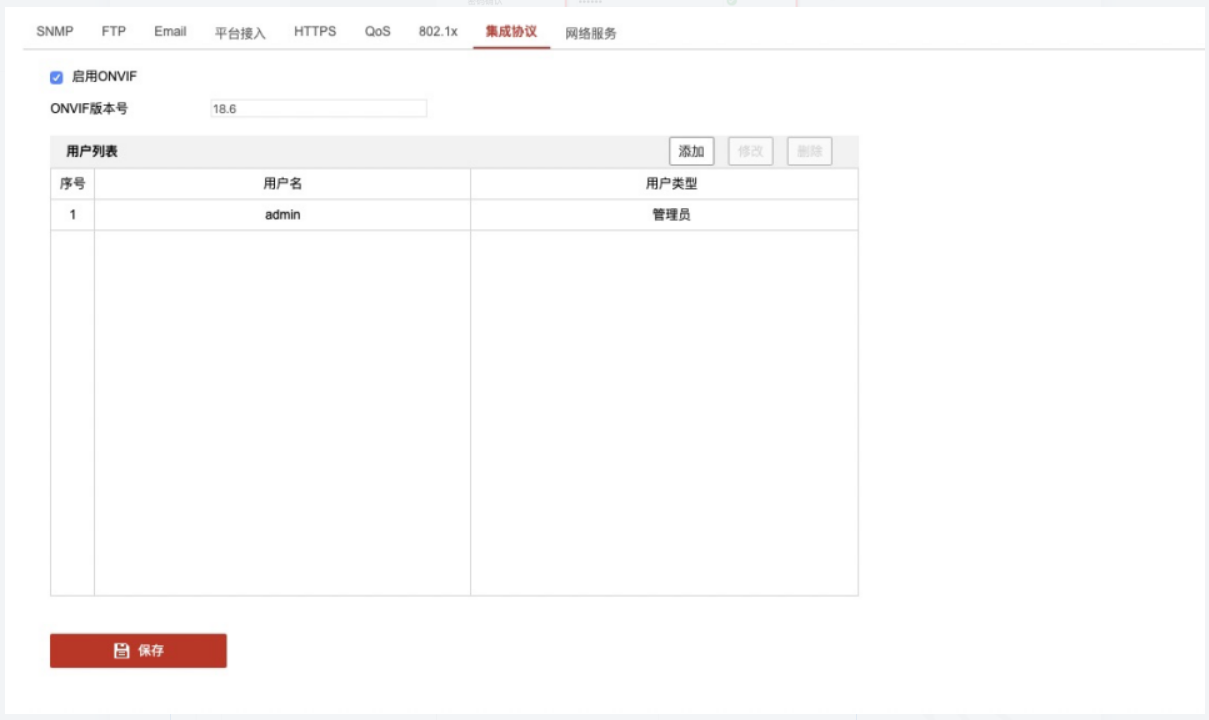This screenshot has height=720, width=1209.
Task: Open the Email tab
Action: tap(170, 31)
